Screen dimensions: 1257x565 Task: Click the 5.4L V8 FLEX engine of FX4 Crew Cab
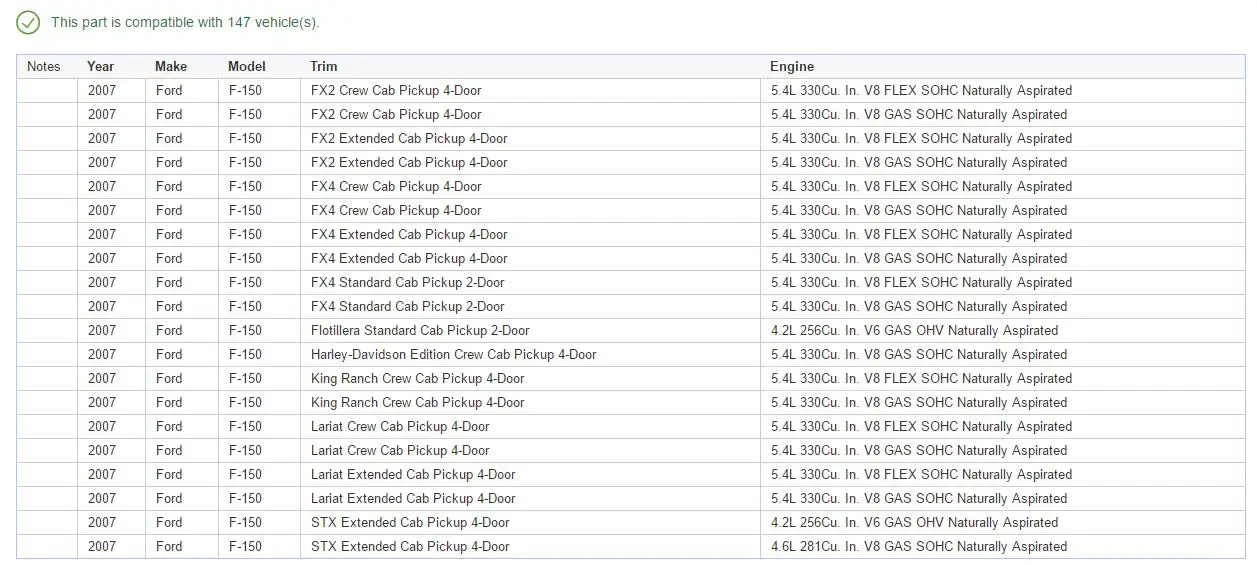click(921, 186)
